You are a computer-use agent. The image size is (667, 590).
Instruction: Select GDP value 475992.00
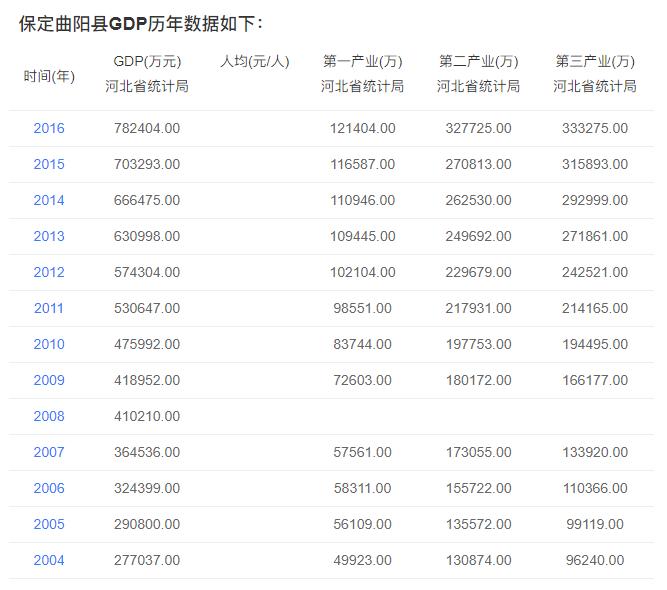tap(147, 344)
